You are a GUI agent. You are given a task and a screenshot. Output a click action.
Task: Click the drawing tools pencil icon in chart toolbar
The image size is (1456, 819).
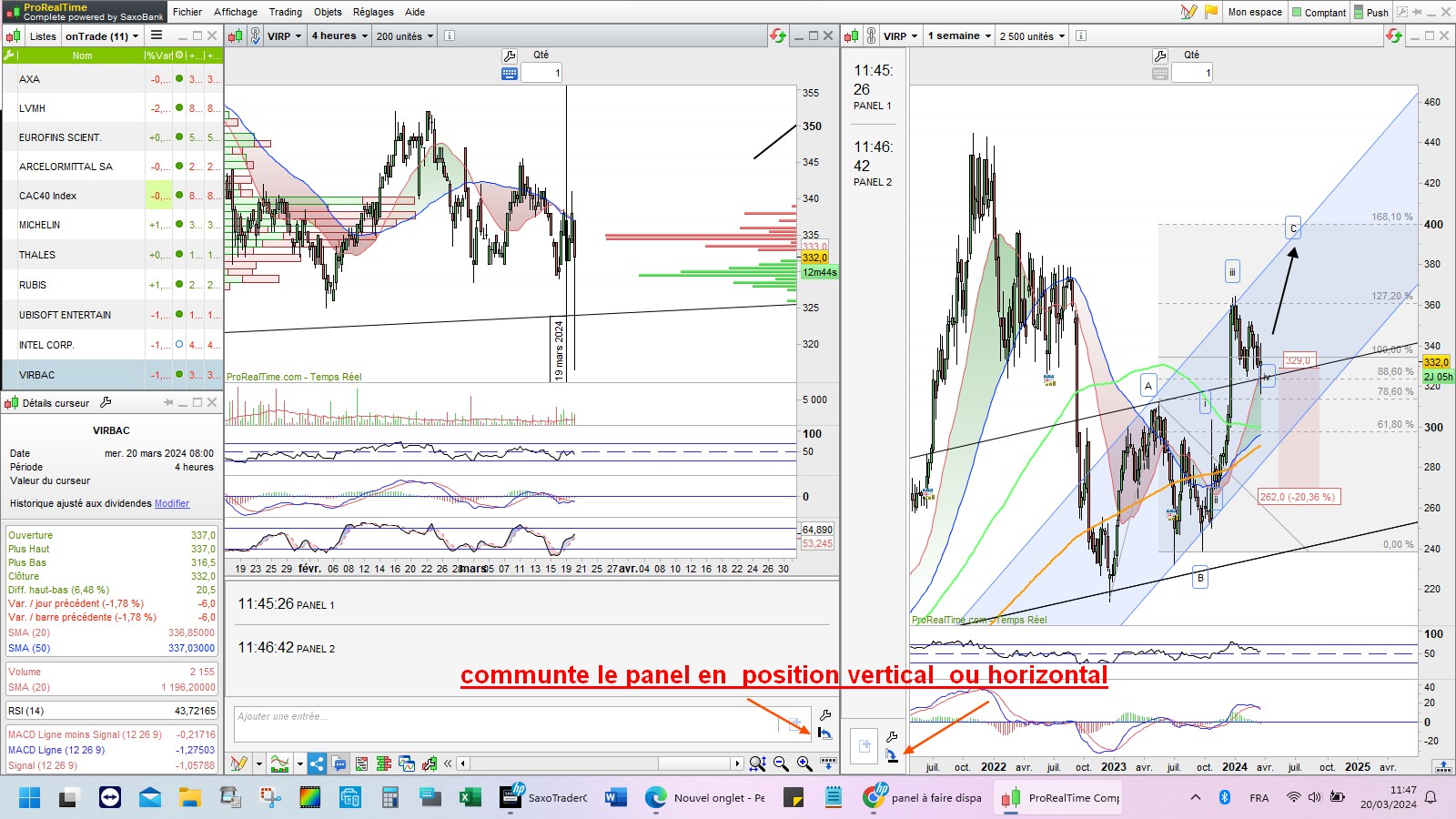[239, 764]
